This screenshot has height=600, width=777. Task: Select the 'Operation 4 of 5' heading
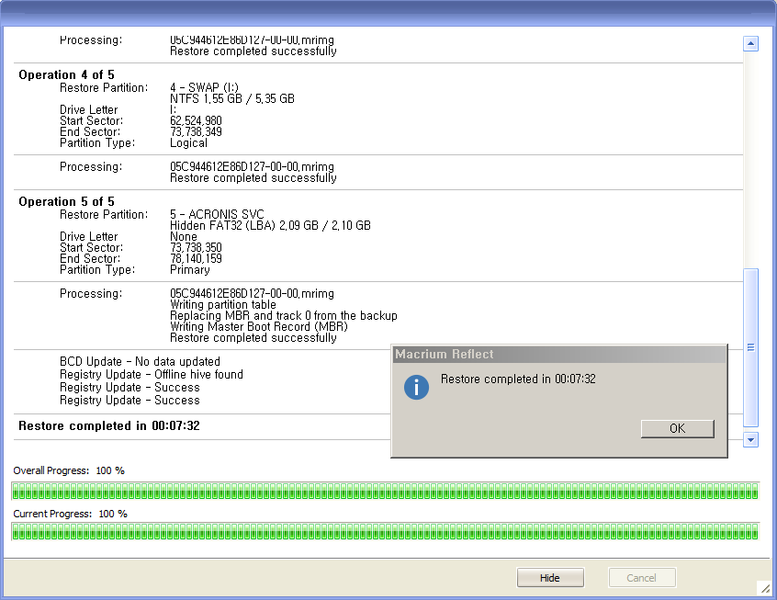[x=66, y=75]
